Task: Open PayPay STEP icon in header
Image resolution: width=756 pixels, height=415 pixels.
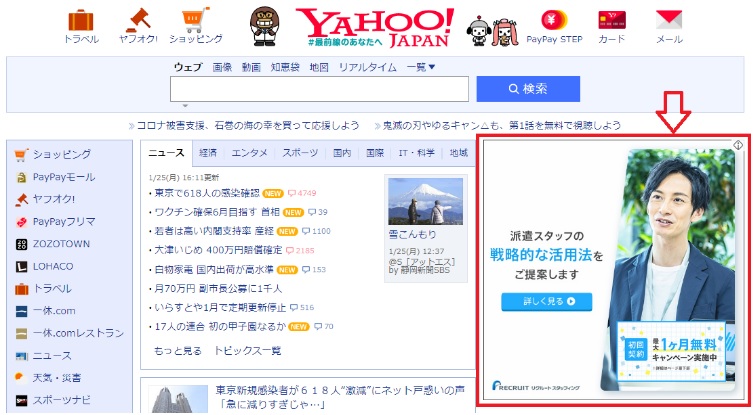Action: click(x=554, y=20)
